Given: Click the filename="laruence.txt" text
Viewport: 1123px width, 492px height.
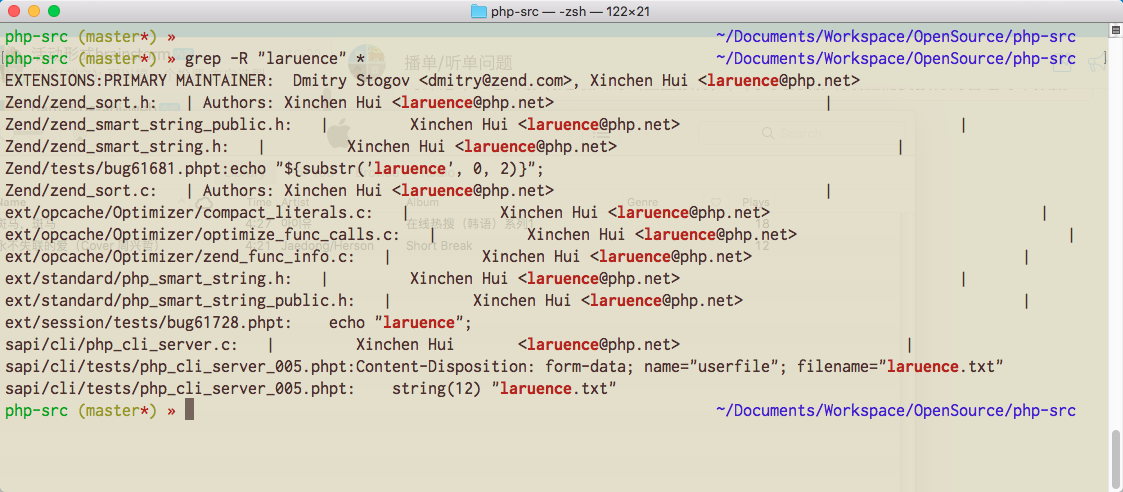Looking at the screenshot, I should 900,367.
